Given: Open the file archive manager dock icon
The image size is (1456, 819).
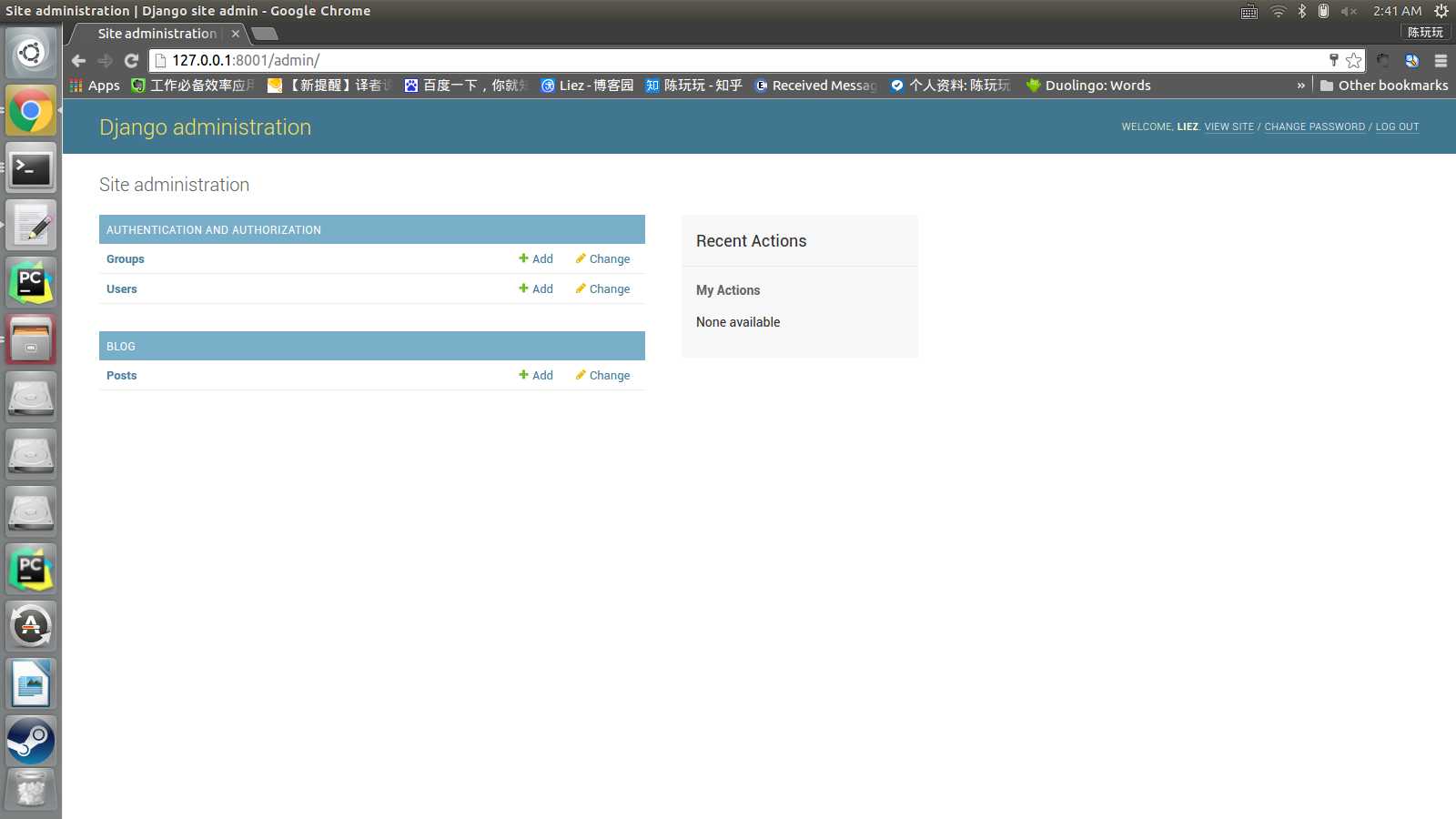Looking at the screenshot, I should click(x=31, y=340).
